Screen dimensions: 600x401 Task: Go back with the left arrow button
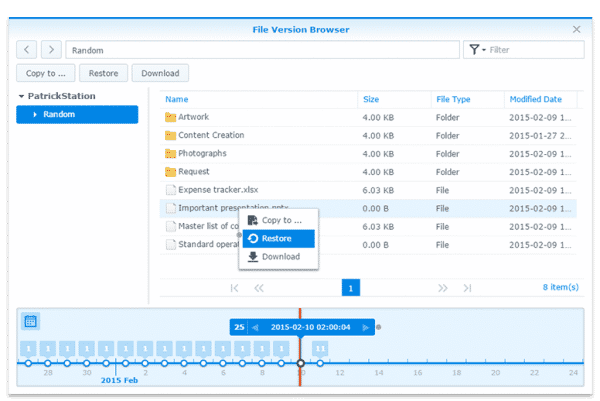tap(28, 49)
